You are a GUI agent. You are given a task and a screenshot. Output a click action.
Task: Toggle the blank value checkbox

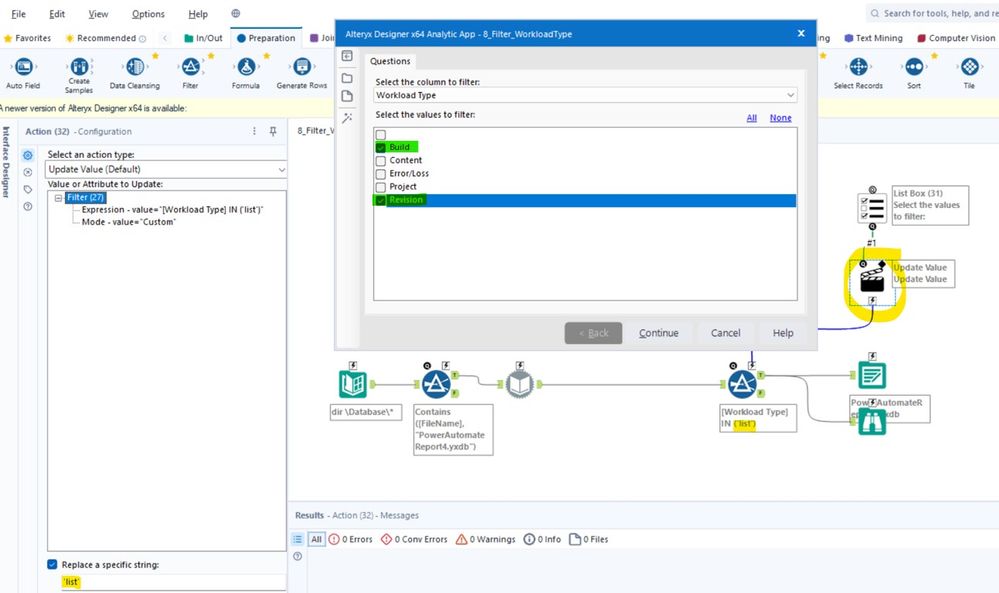(381, 135)
